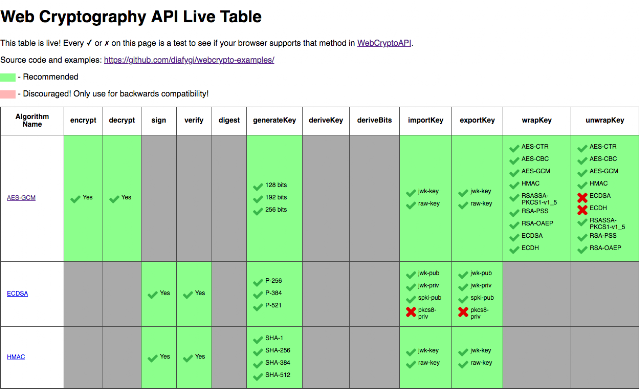Click the check next to AES-CTR in wrapKey
This screenshot has height=389, width=640.
(514, 148)
